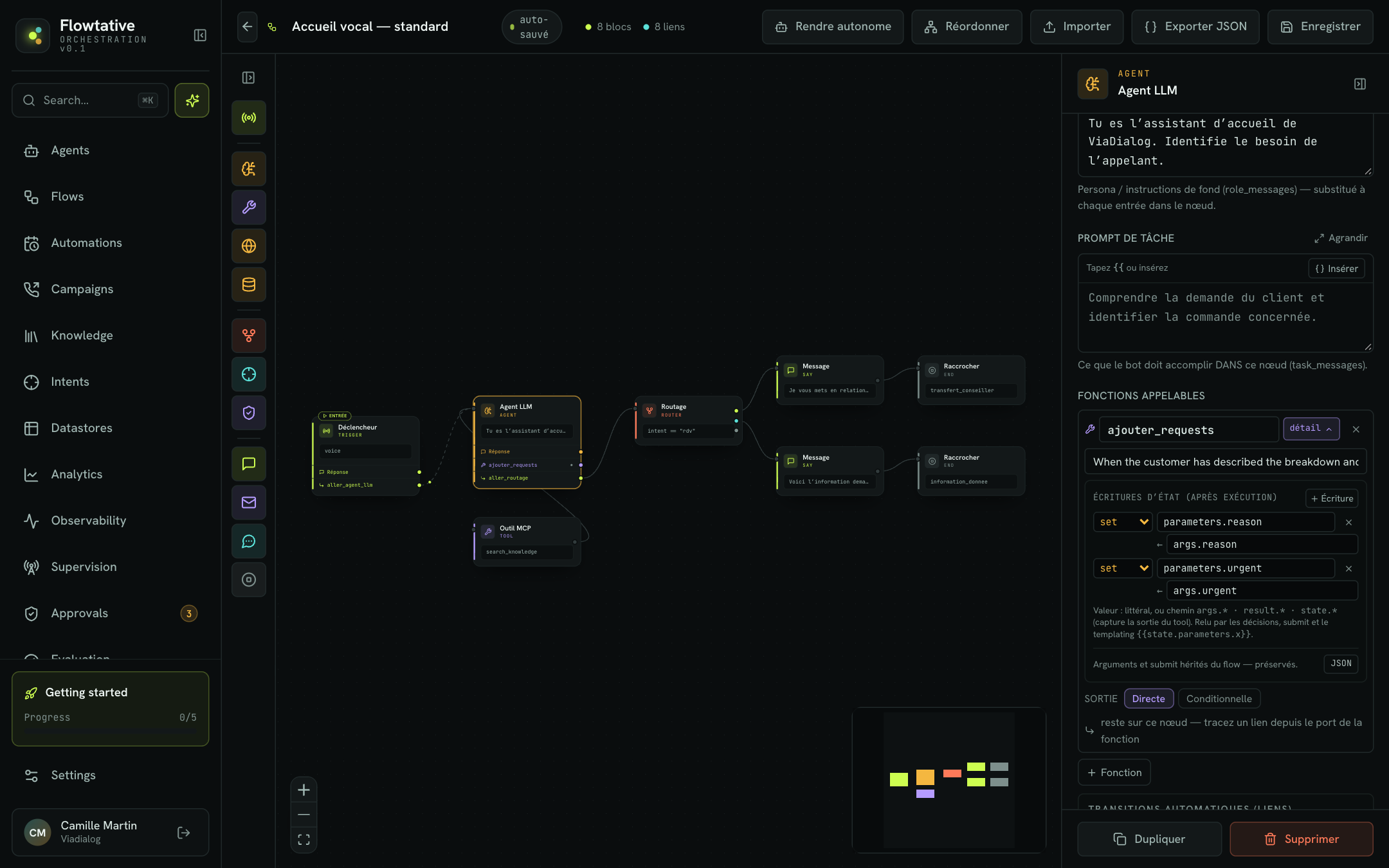Select the envelope email block icon
The width and height of the screenshot is (1389, 868).
click(249, 503)
